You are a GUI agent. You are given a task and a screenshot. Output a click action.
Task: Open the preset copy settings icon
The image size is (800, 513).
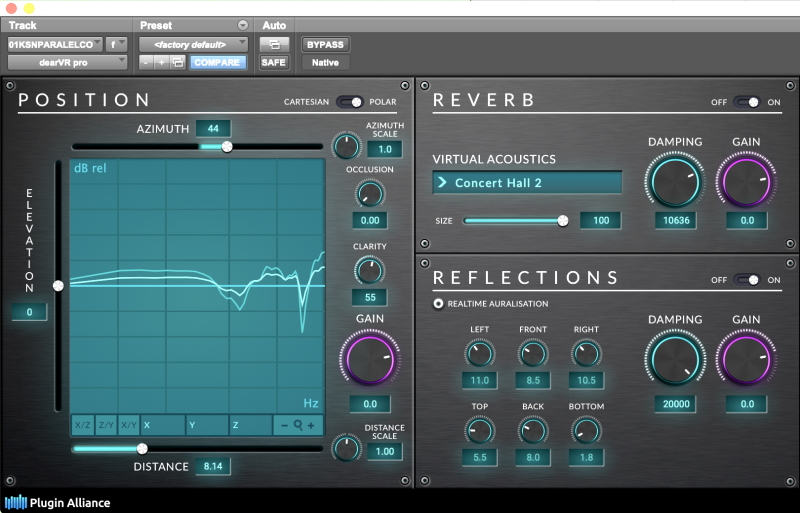click(178, 62)
